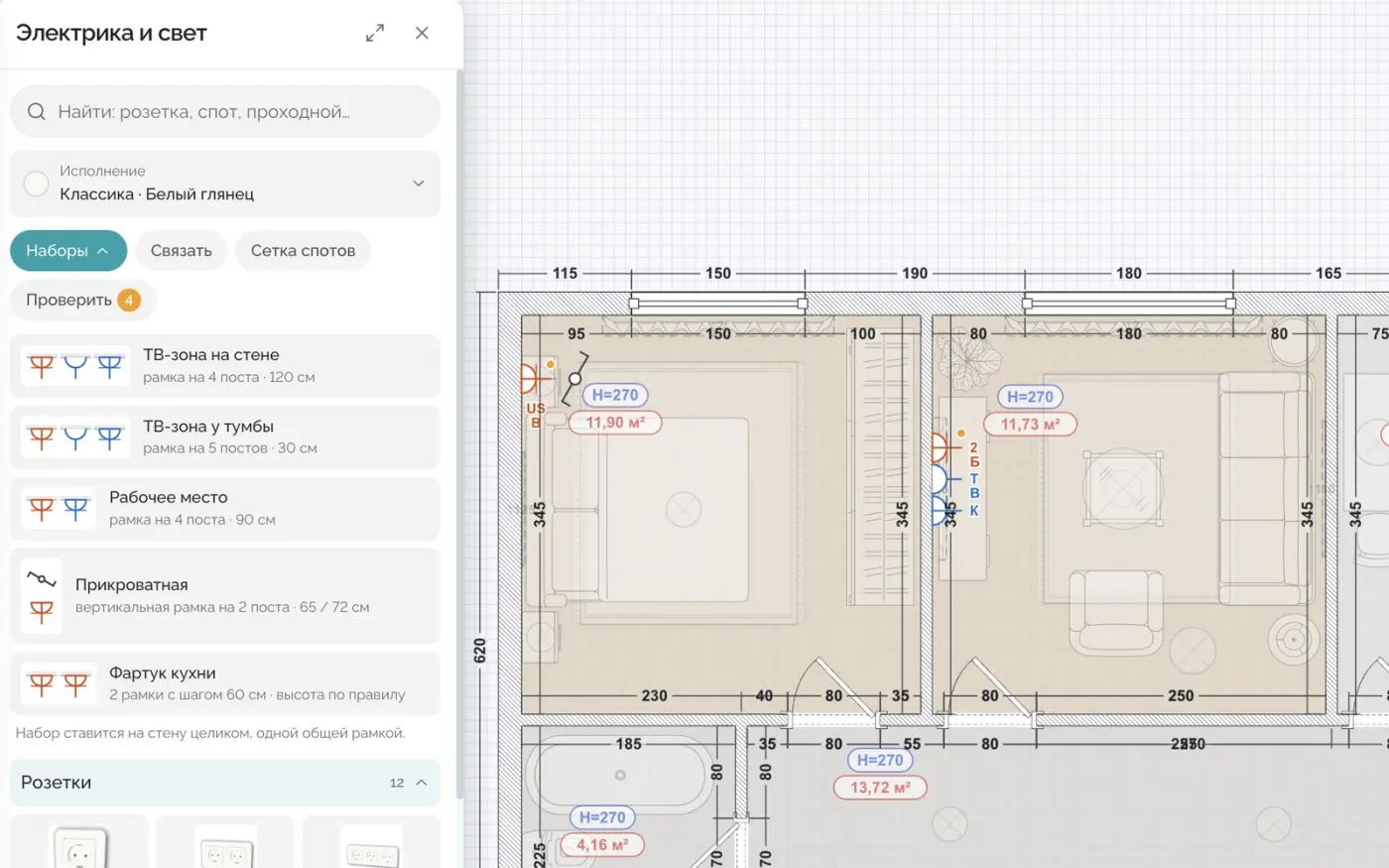Viewport: 1389px width, 868px height.
Task: Click the 4,16 м² bathroom area badge
Action: click(x=602, y=845)
